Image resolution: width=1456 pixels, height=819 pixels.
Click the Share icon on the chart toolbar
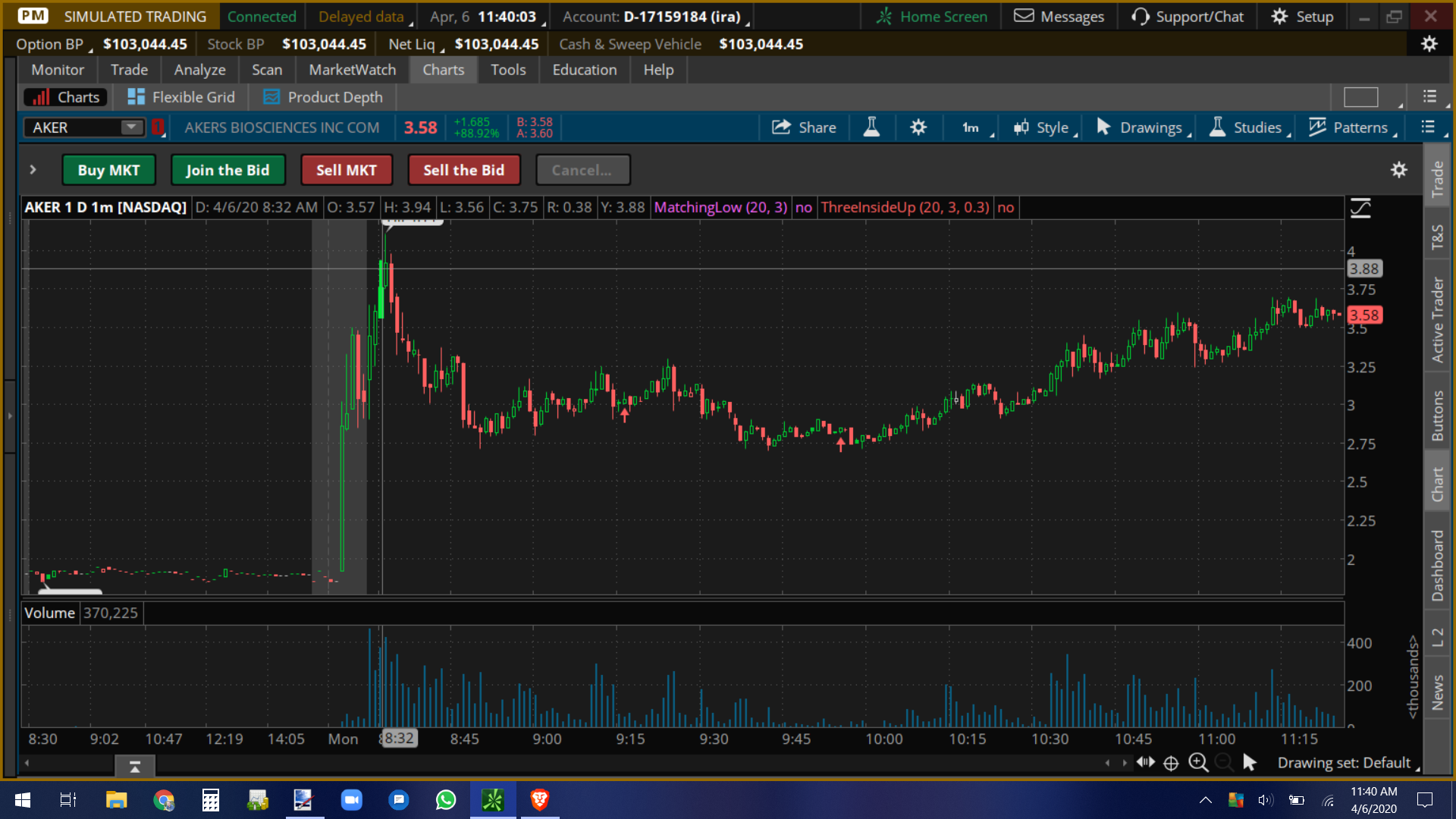[x=782, y=127]
